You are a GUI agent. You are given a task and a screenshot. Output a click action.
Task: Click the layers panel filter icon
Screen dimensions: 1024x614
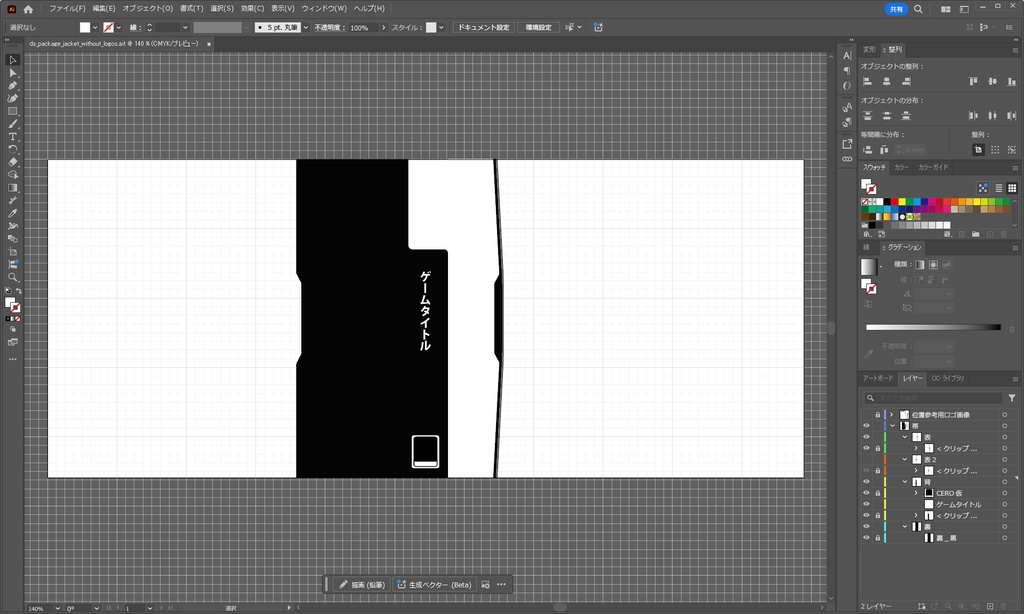[x=1012, y=398]
